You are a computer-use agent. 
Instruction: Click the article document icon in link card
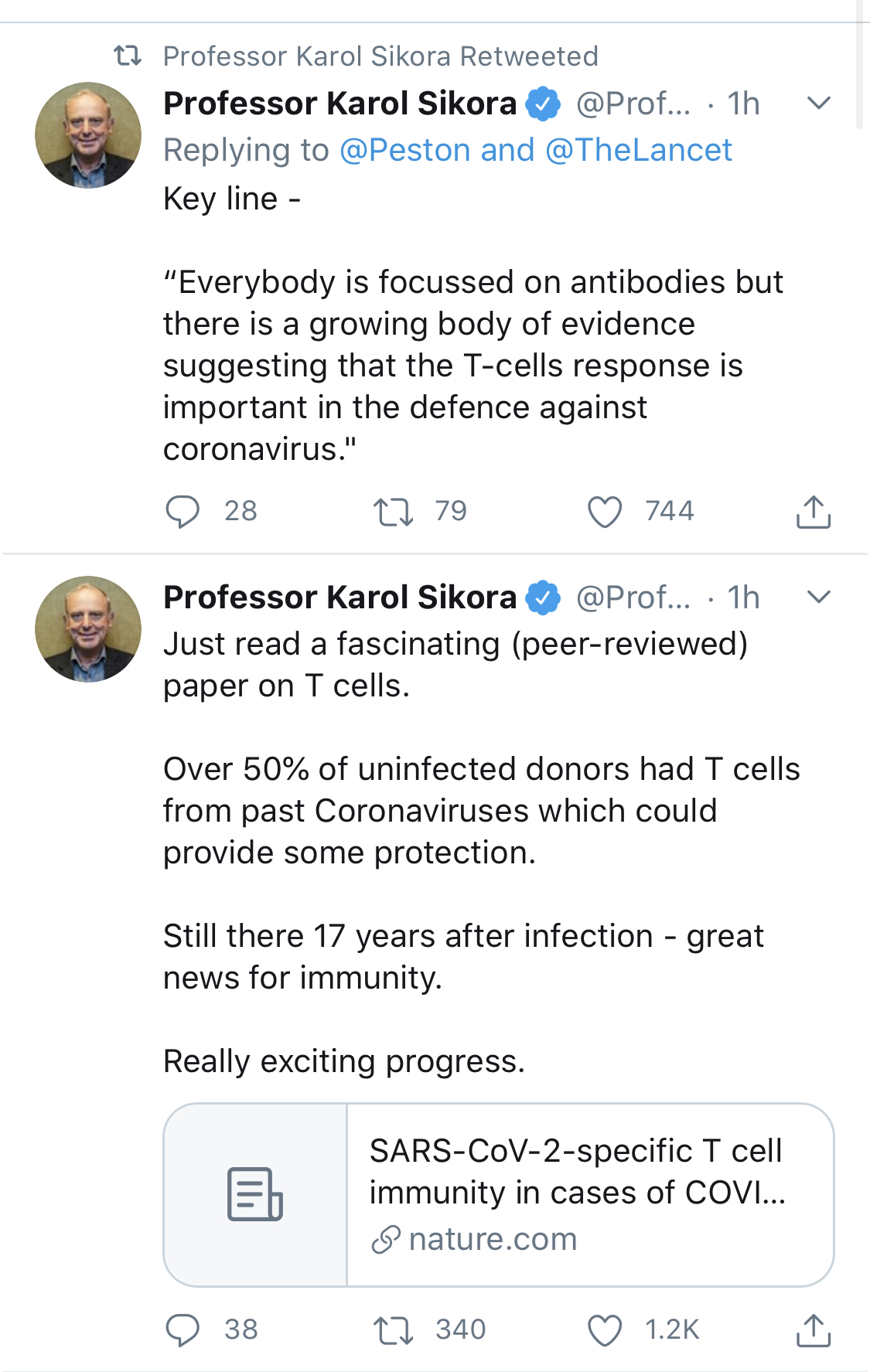pos(255,1194)
